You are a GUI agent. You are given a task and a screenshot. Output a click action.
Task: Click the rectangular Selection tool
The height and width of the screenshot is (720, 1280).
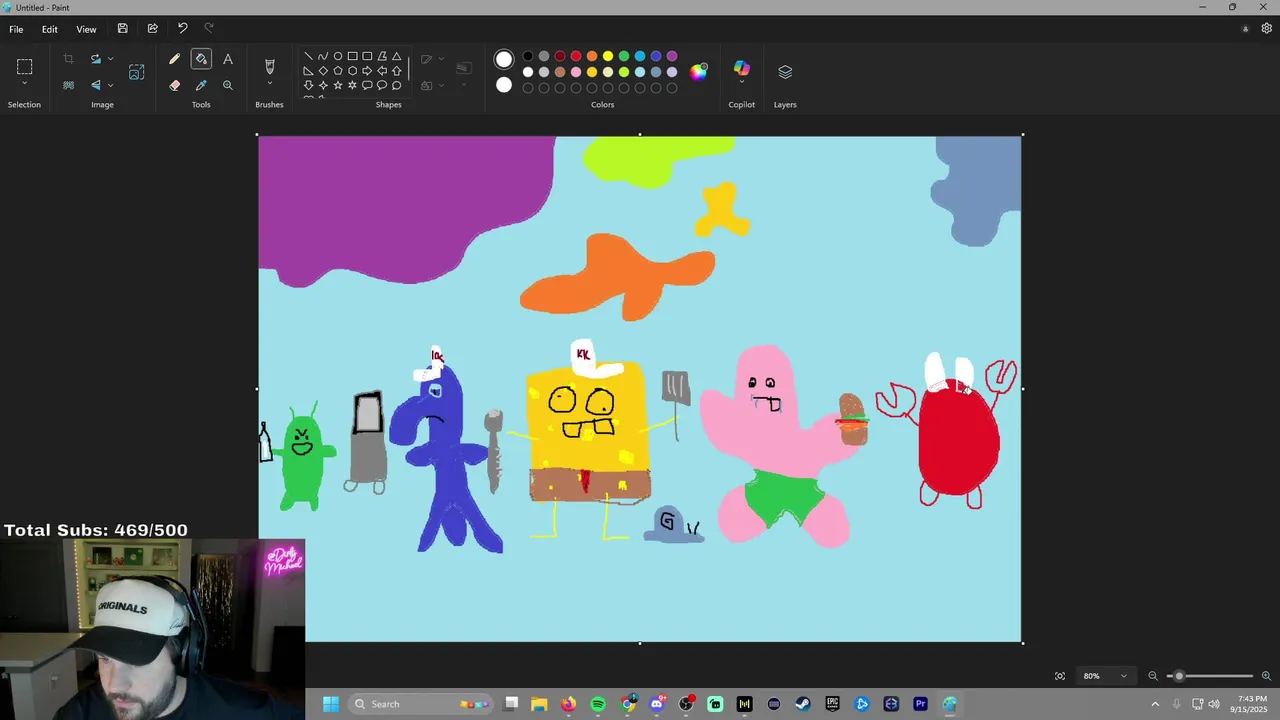(25, 66)
